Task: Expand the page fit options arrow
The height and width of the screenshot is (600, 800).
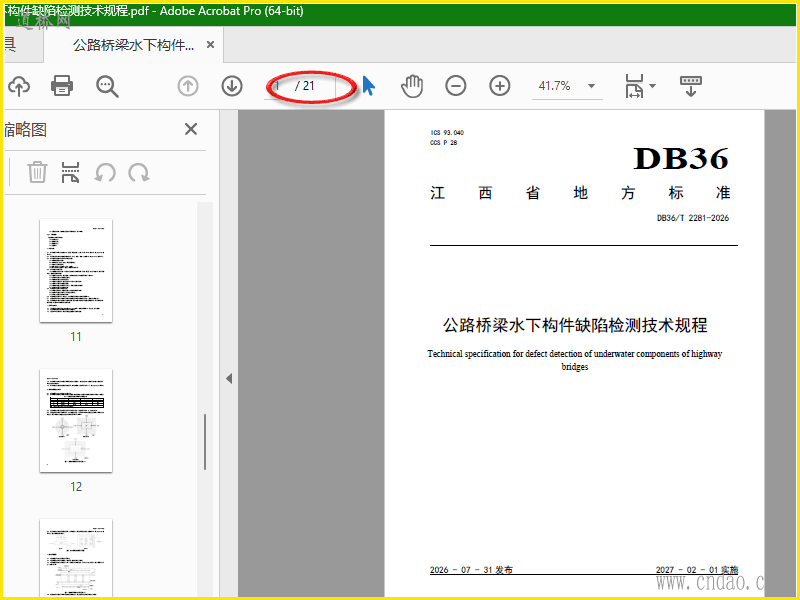Action: (653, 86)
